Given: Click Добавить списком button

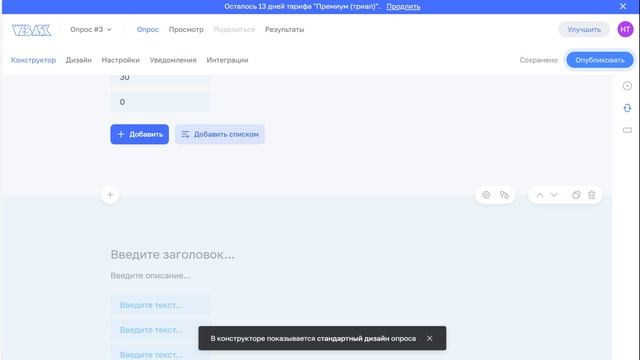Looking at the screenshot, I should (x=220, y=134).
